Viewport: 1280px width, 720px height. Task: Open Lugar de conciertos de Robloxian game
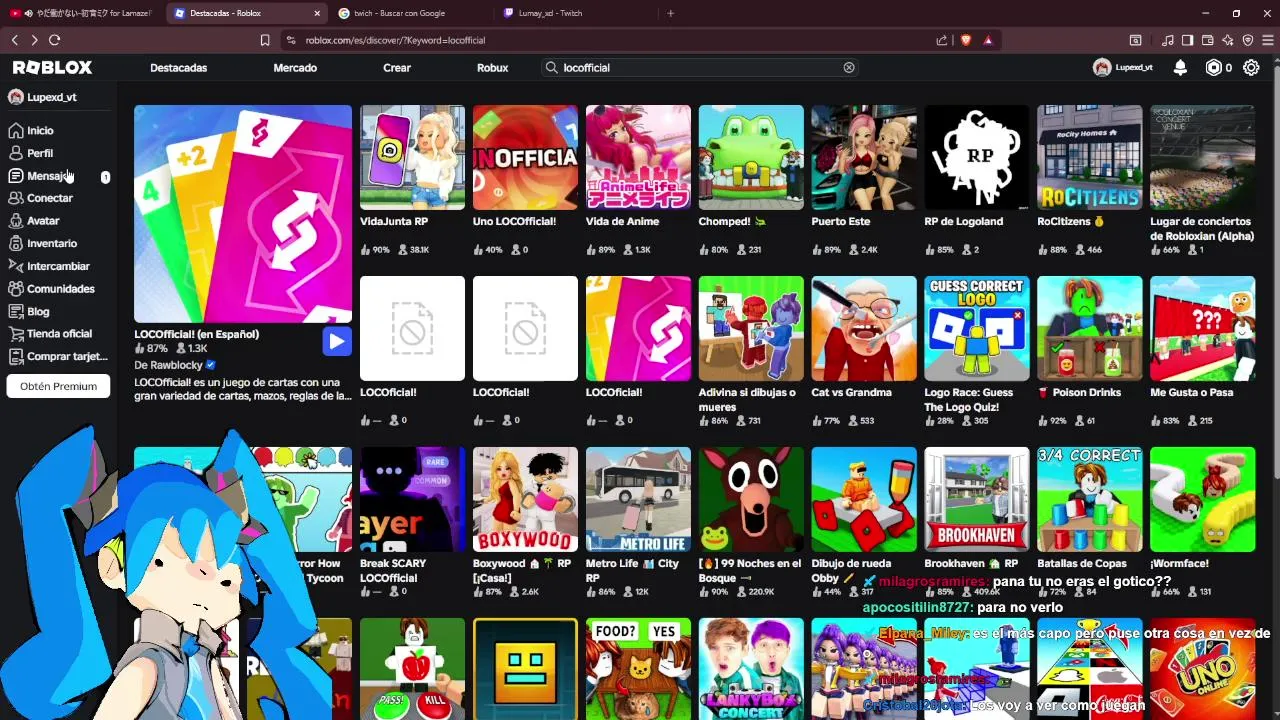(1203, 157)
